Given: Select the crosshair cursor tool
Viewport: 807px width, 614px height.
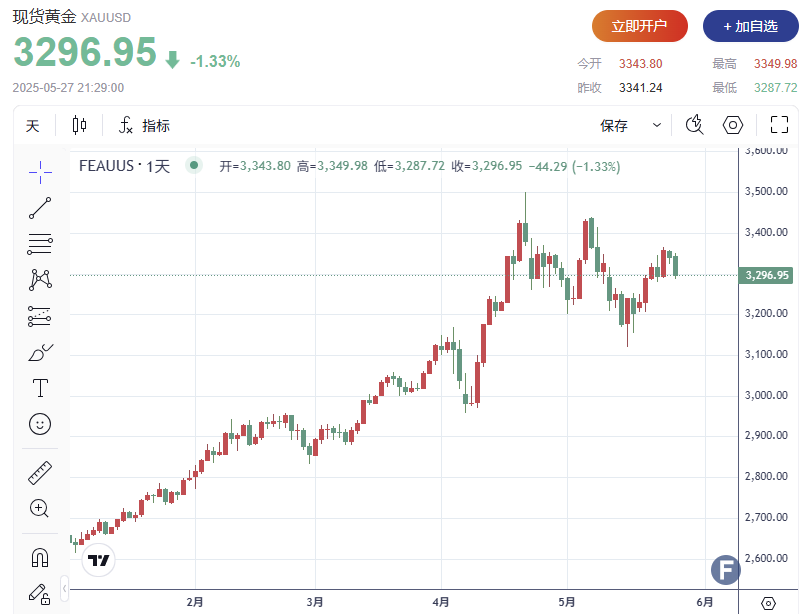Looking at the screenshot, I should tap(40, 172).
